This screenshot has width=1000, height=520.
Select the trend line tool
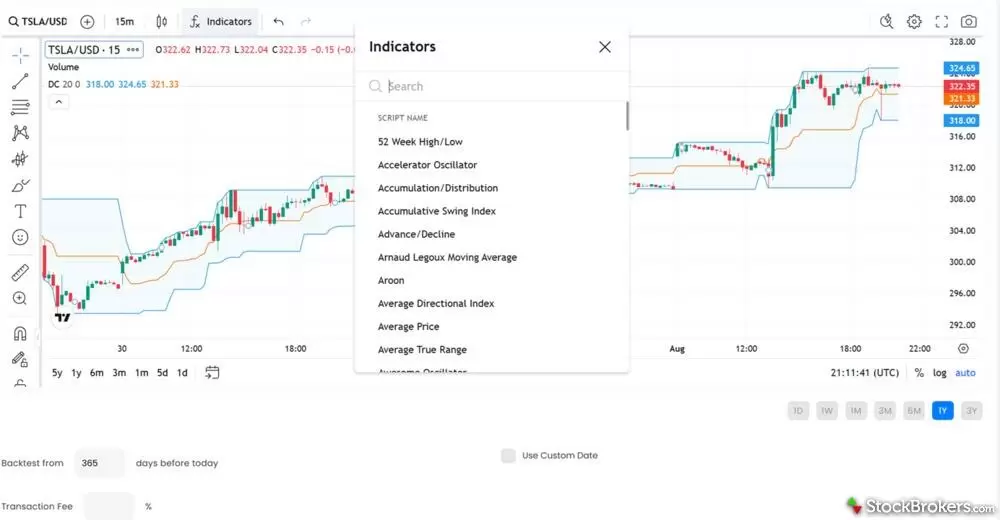tap(20, 81)
